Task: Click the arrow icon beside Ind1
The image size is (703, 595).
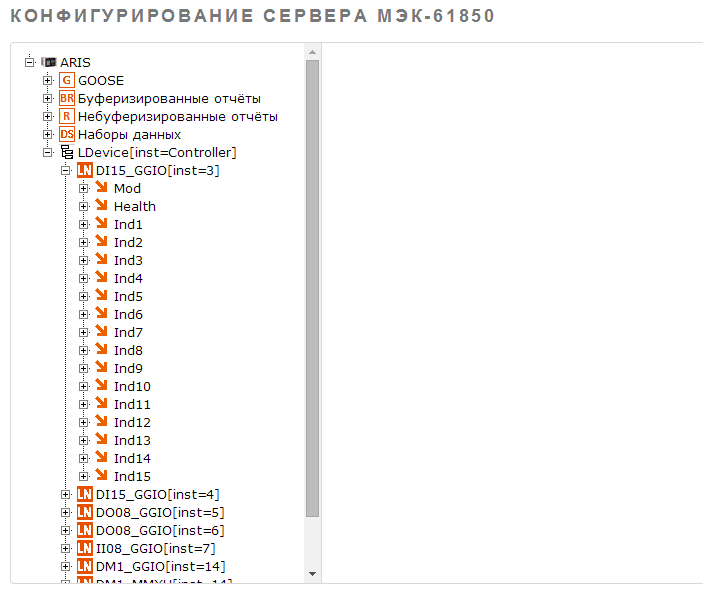Action: (x=102, y=223)
